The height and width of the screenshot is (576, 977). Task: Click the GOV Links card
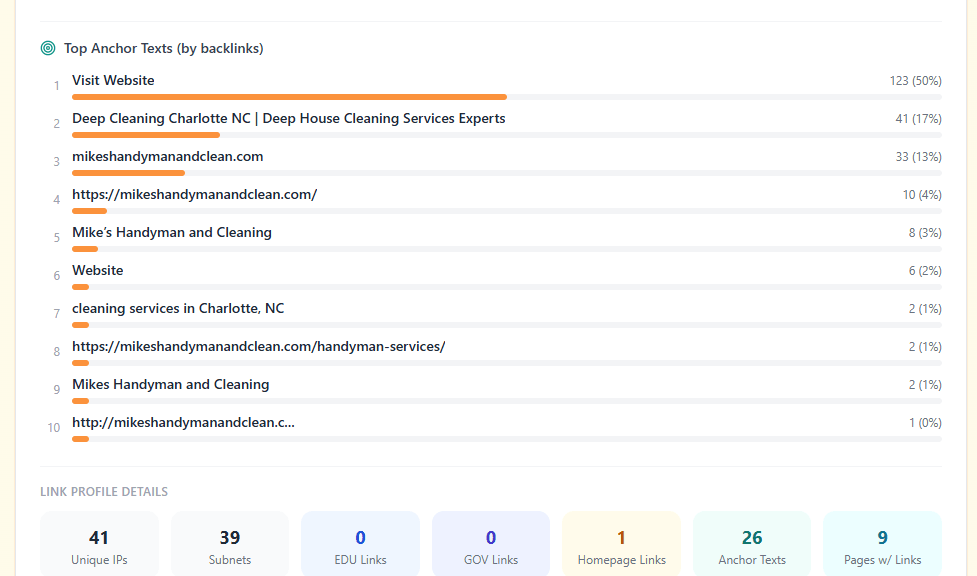[x=490, y=545]
